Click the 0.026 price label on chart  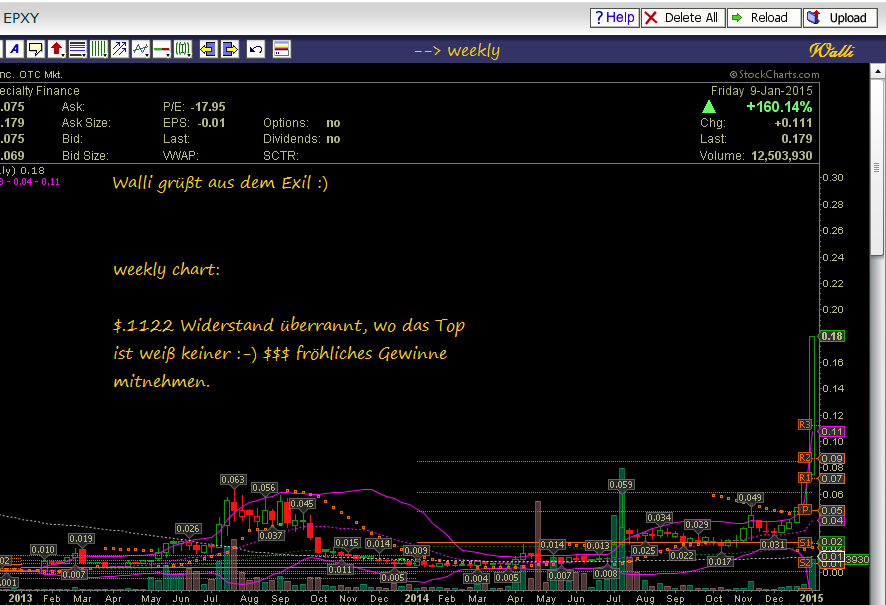188,529
